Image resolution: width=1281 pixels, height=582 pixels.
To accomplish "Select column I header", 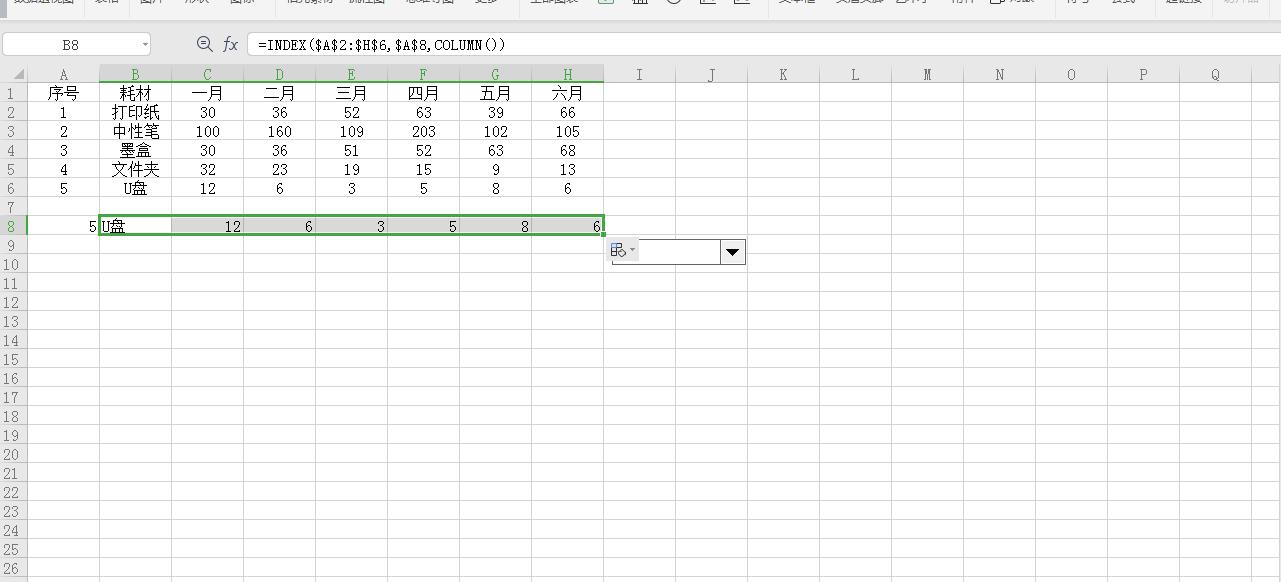I will pyautogui.click(x=640, y=75).
